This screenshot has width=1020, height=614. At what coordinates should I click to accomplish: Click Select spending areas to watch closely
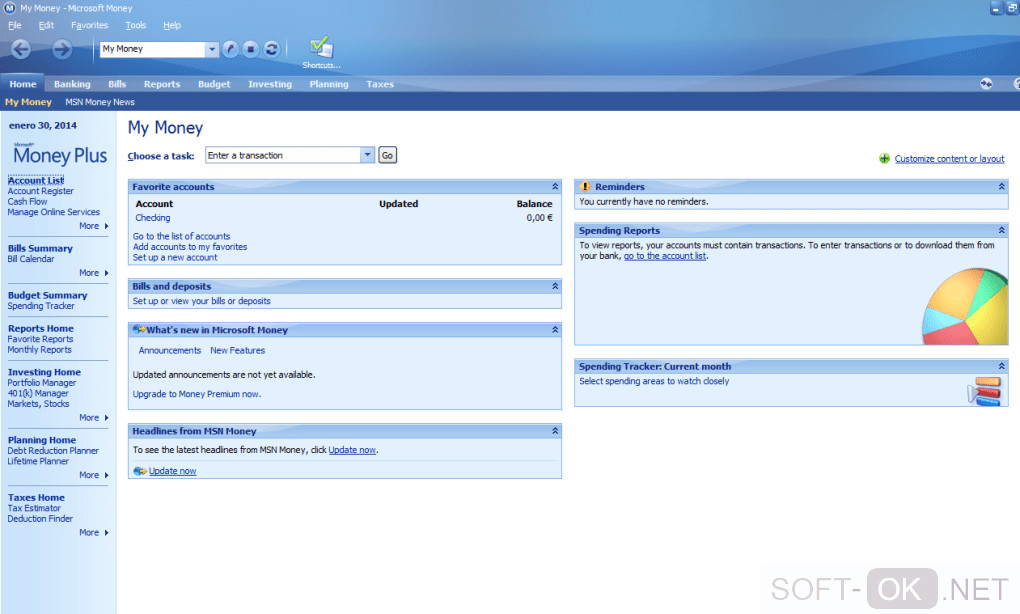point(654,381)
